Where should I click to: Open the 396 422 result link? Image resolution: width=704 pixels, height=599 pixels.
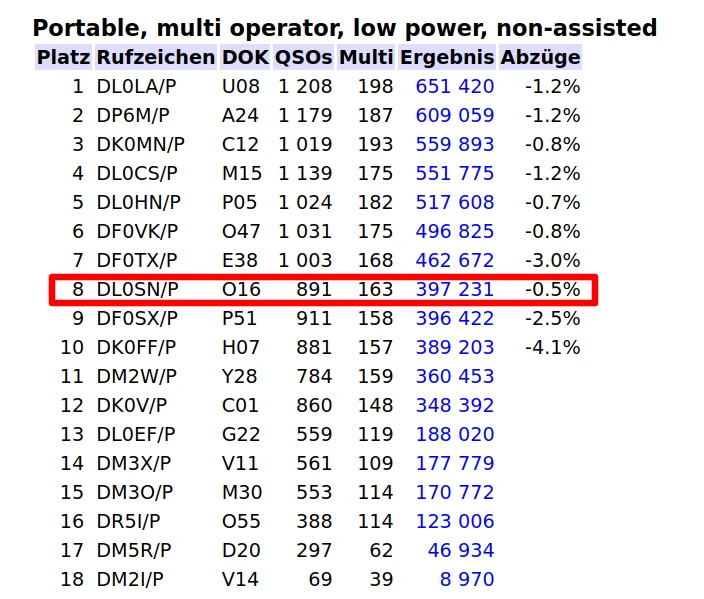(454, 319)
